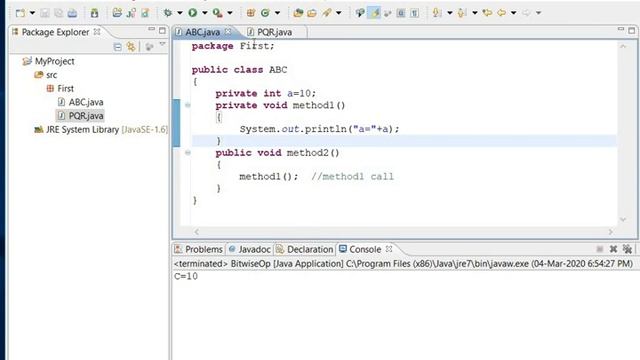Click the Search flashlight icon
The image size is (640, 360).
tap(327, 13)
